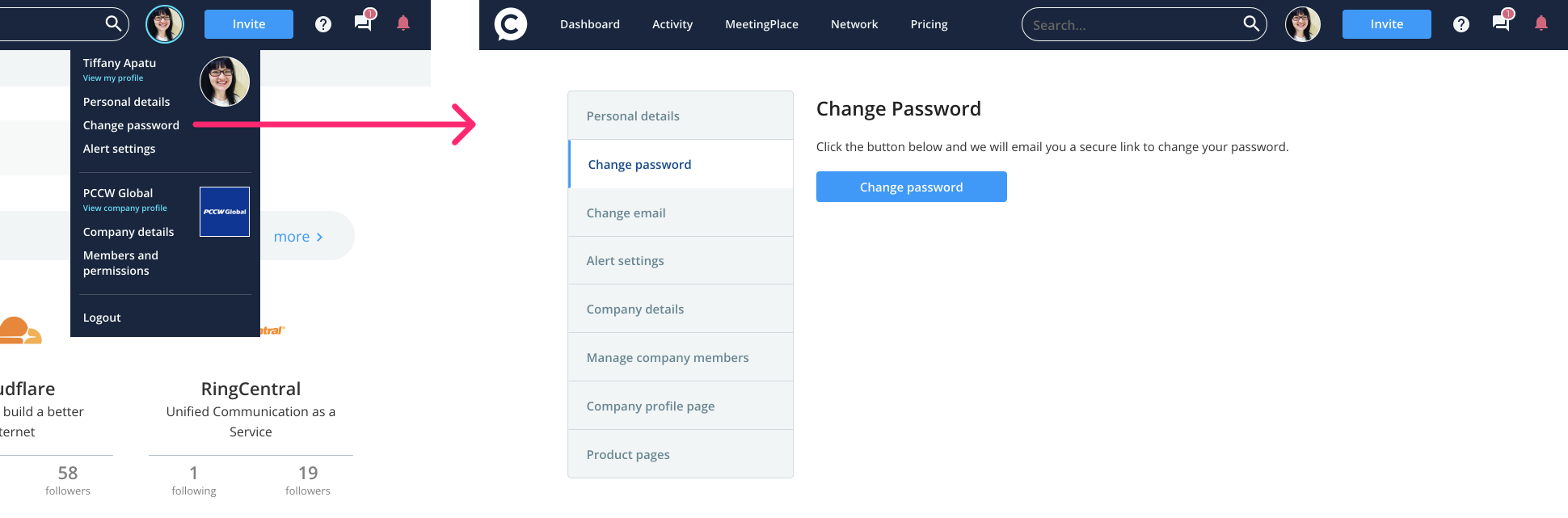1568x518 pixels.
Task: Click the red bell icon beside the dropdown
Action: point(403,23)
